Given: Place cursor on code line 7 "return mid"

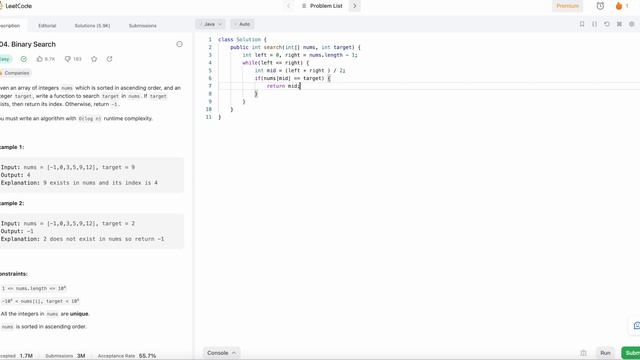Looking at the screenshot, I should click(x=284, y=86).
